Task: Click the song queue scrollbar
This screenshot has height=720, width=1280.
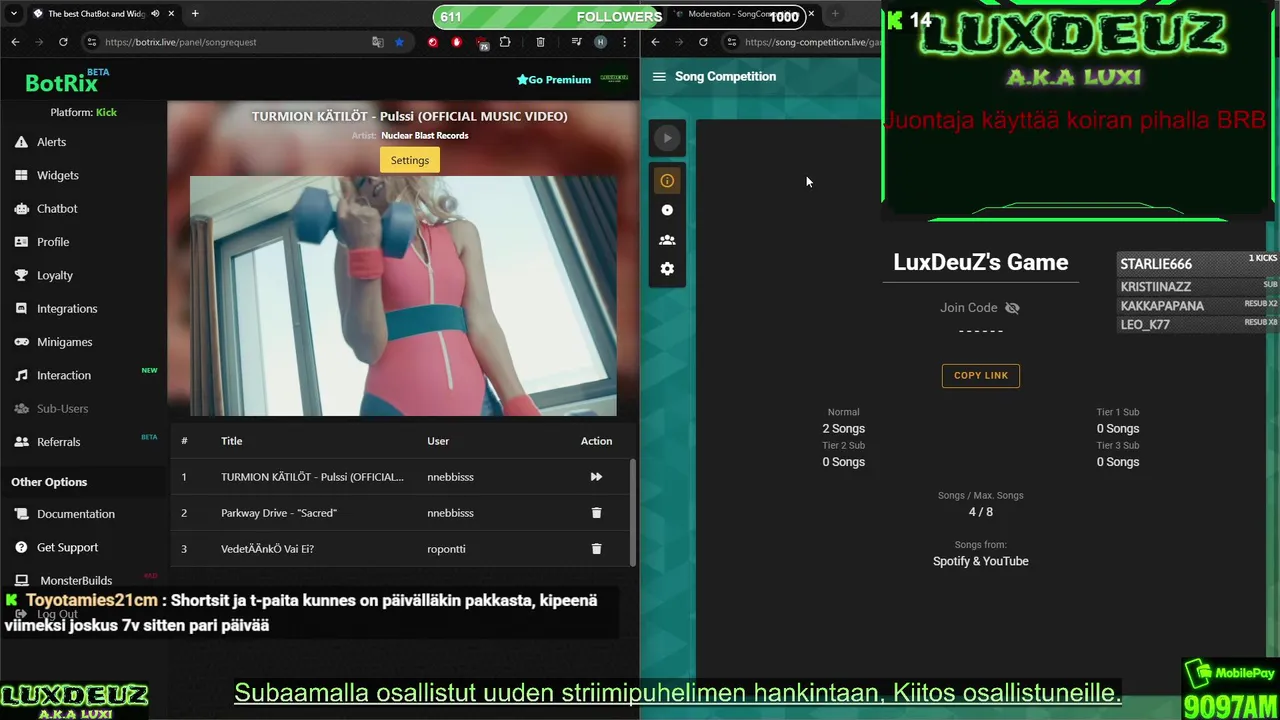Action: 633,512
